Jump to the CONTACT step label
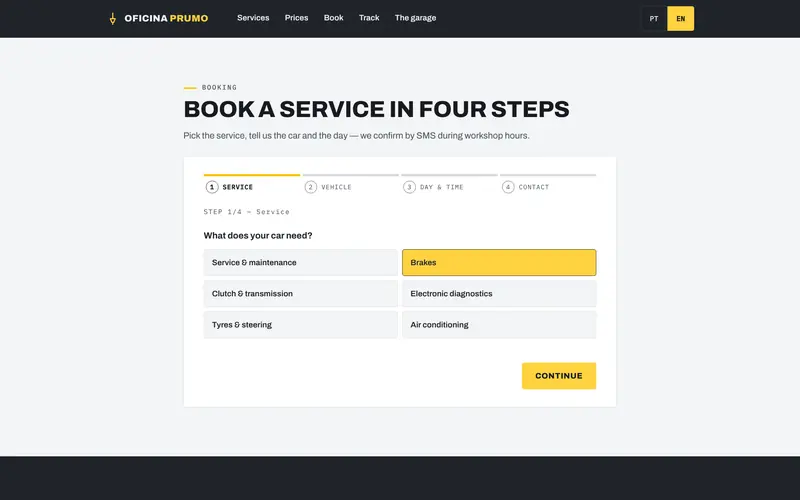 (534, 187)
